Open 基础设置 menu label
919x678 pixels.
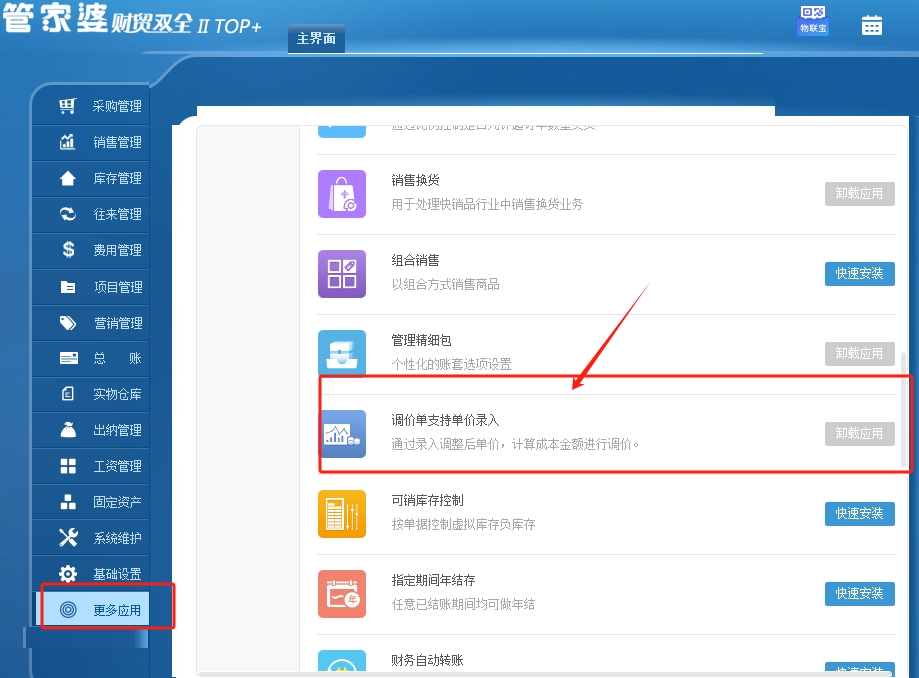pyautogui.click(x=117, y=574)
